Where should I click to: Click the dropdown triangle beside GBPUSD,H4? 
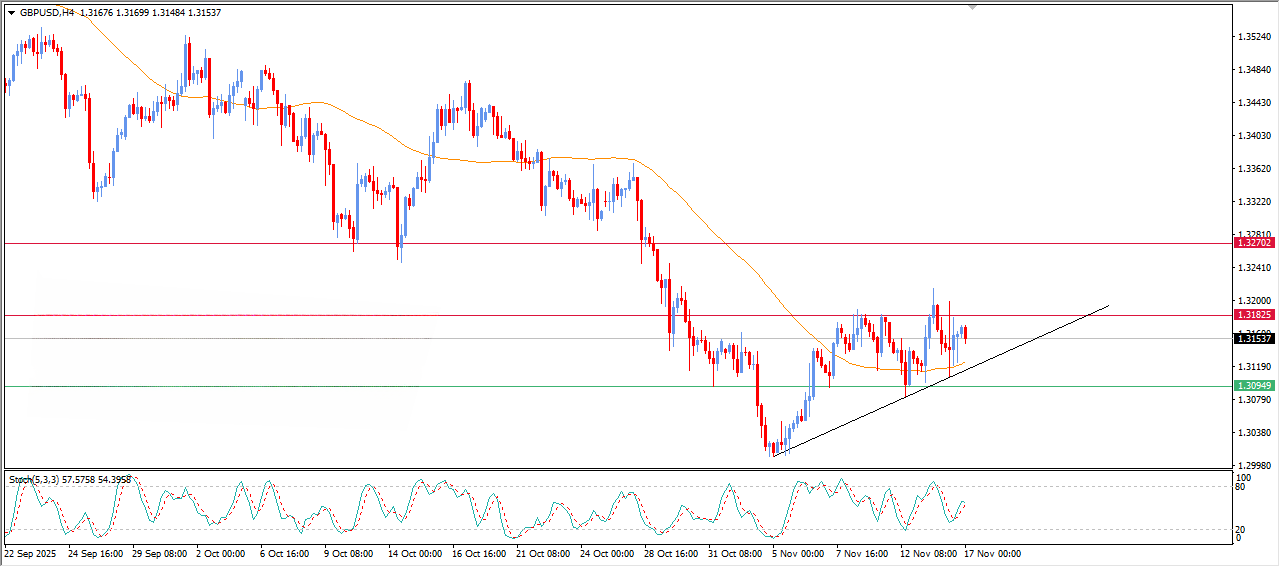(11, 13)
